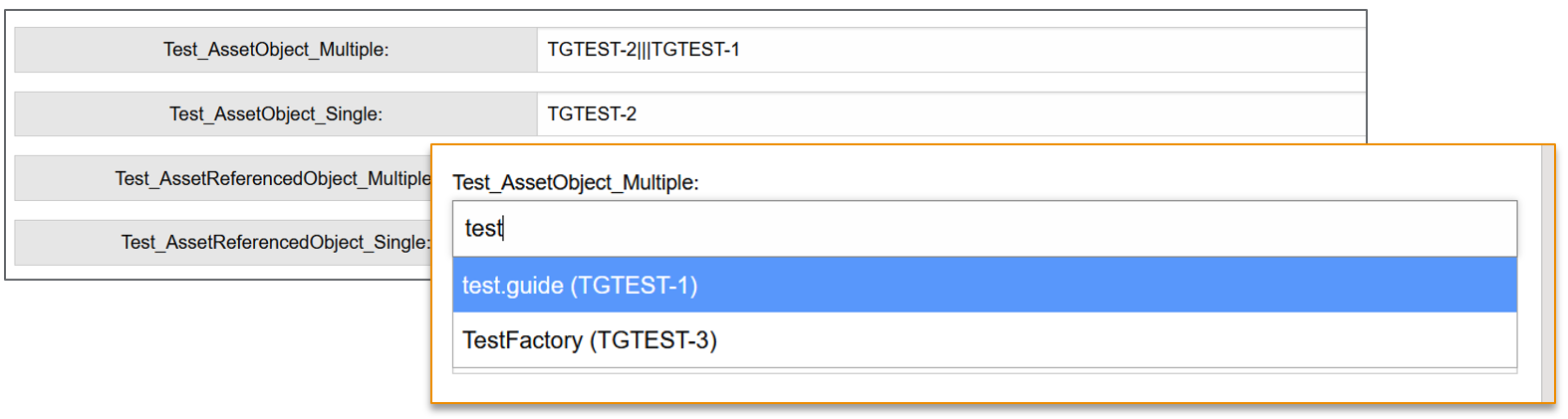Click the TGTEST-1 text in the Multiple value field
The height and width of the screenshot is (419, 1568).
[x=695, y=50]
